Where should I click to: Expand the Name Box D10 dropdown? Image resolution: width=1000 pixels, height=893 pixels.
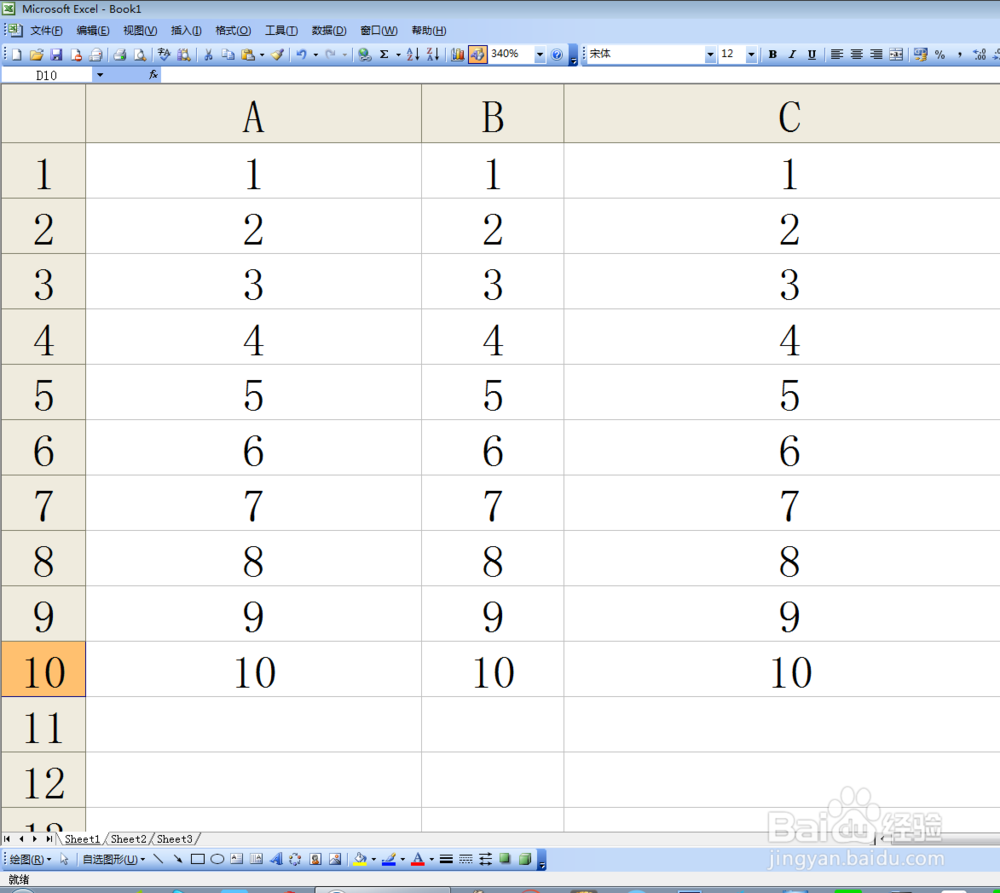pos(100,75)
